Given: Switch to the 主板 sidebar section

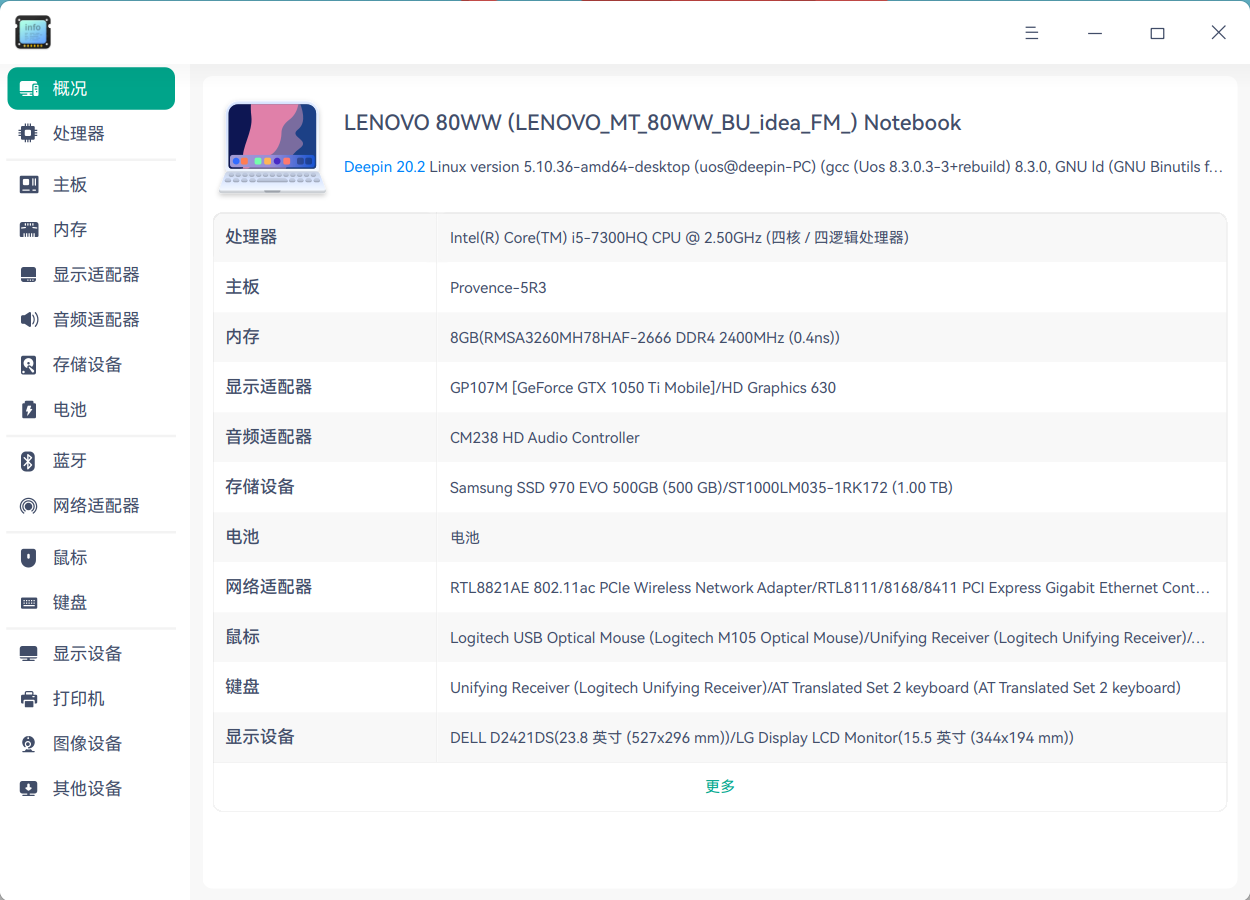Looking at the screenshot, I should pyautogui.click(x=91, y=185).
